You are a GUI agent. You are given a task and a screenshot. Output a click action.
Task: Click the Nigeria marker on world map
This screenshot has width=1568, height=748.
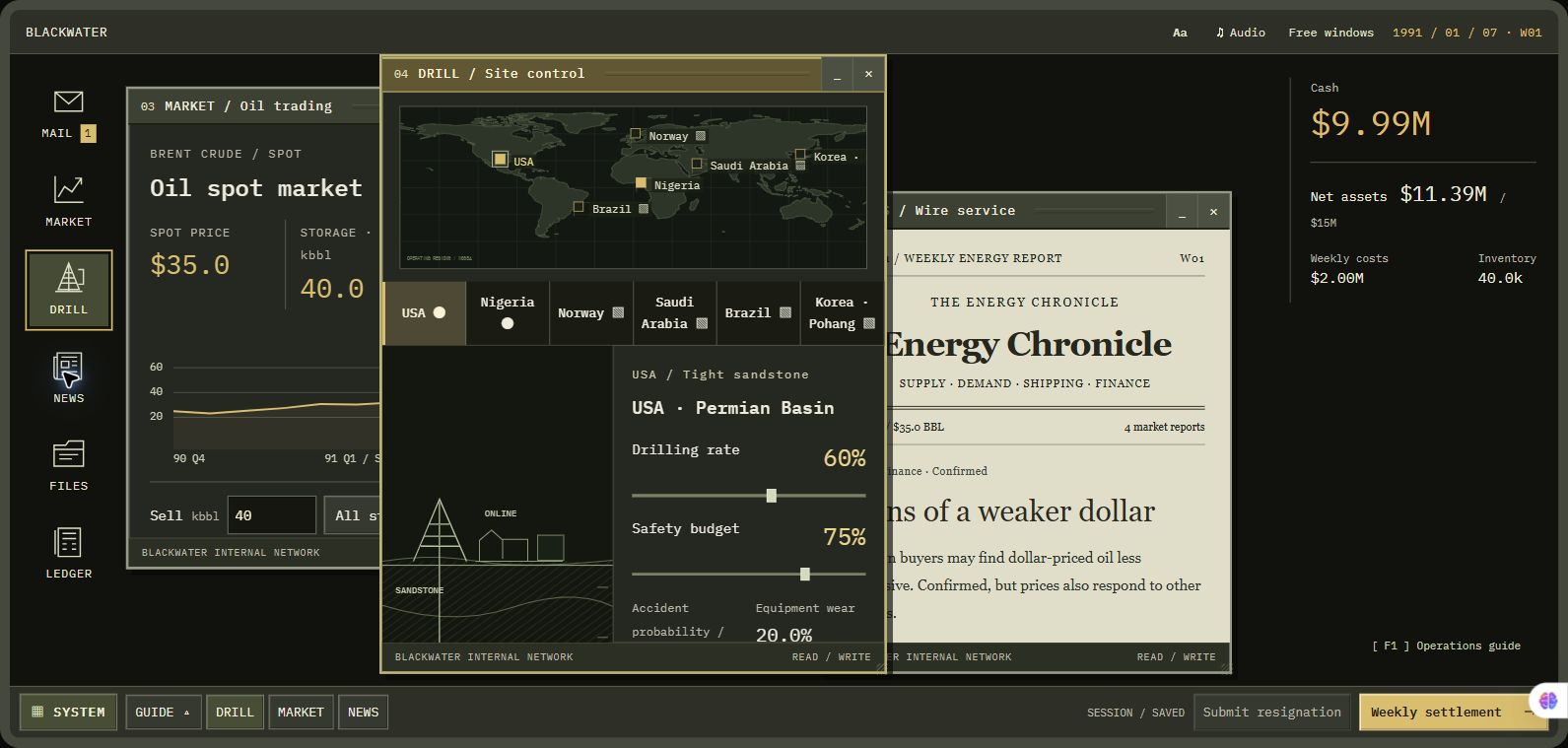point(641,182)
